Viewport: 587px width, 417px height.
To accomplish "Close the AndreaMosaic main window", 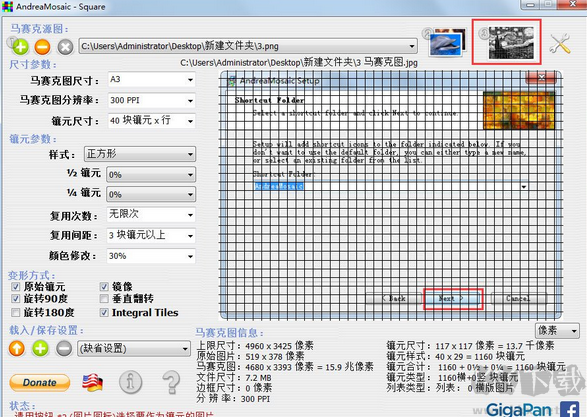I will coord(573,4).
